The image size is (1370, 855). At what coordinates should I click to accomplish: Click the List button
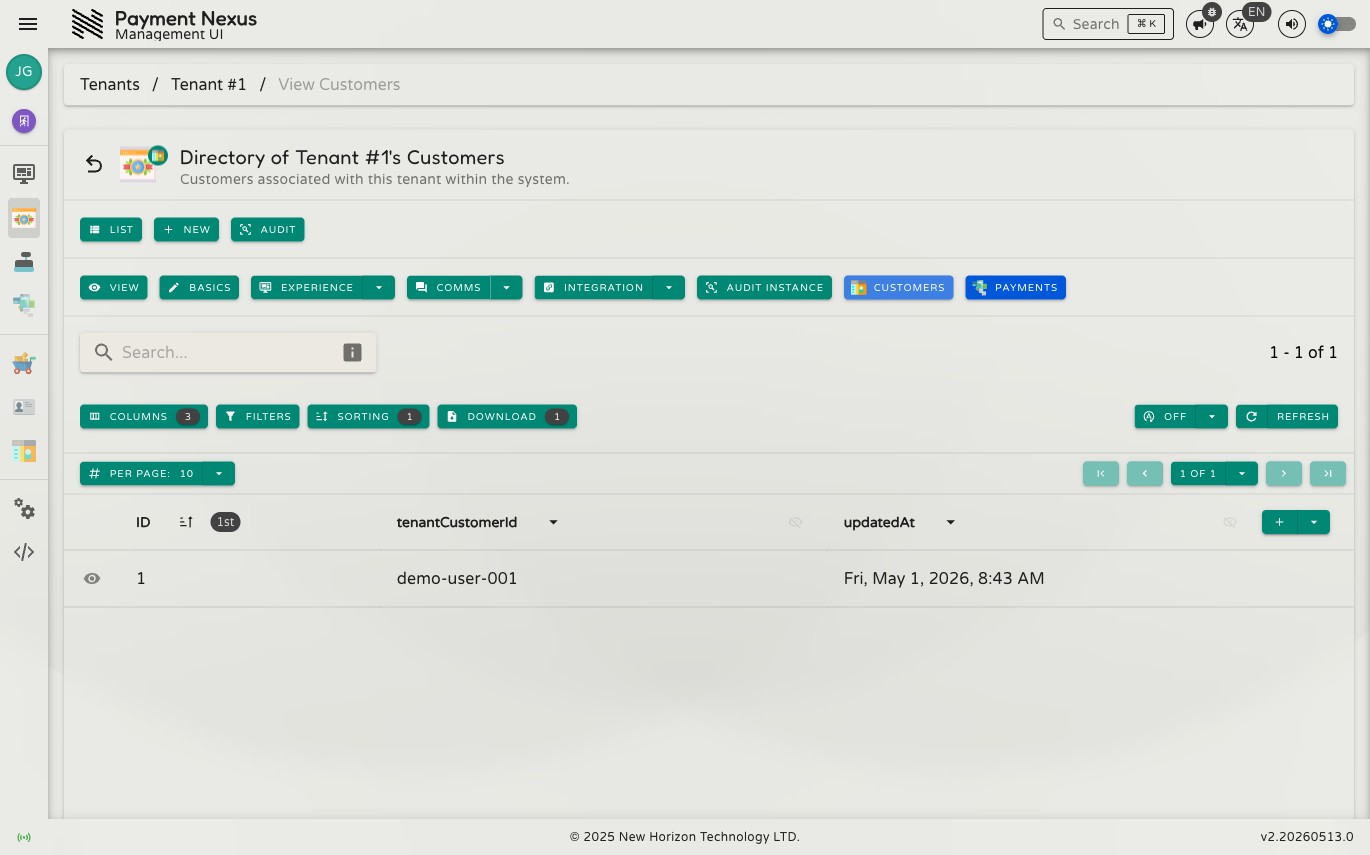(x=111, y=229)
